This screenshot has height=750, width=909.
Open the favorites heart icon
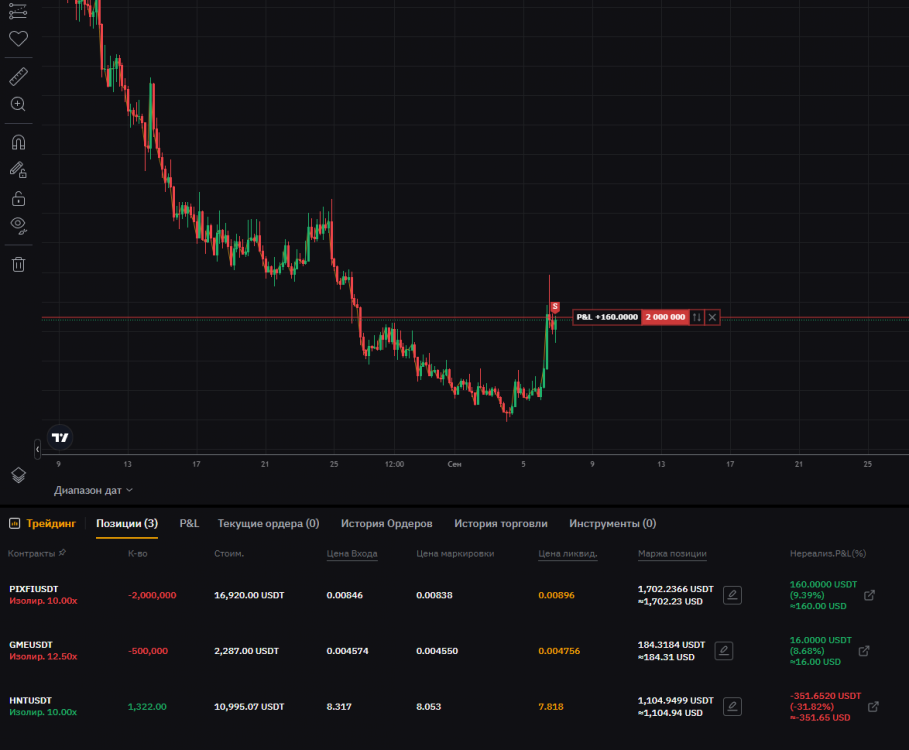point(18,39)
